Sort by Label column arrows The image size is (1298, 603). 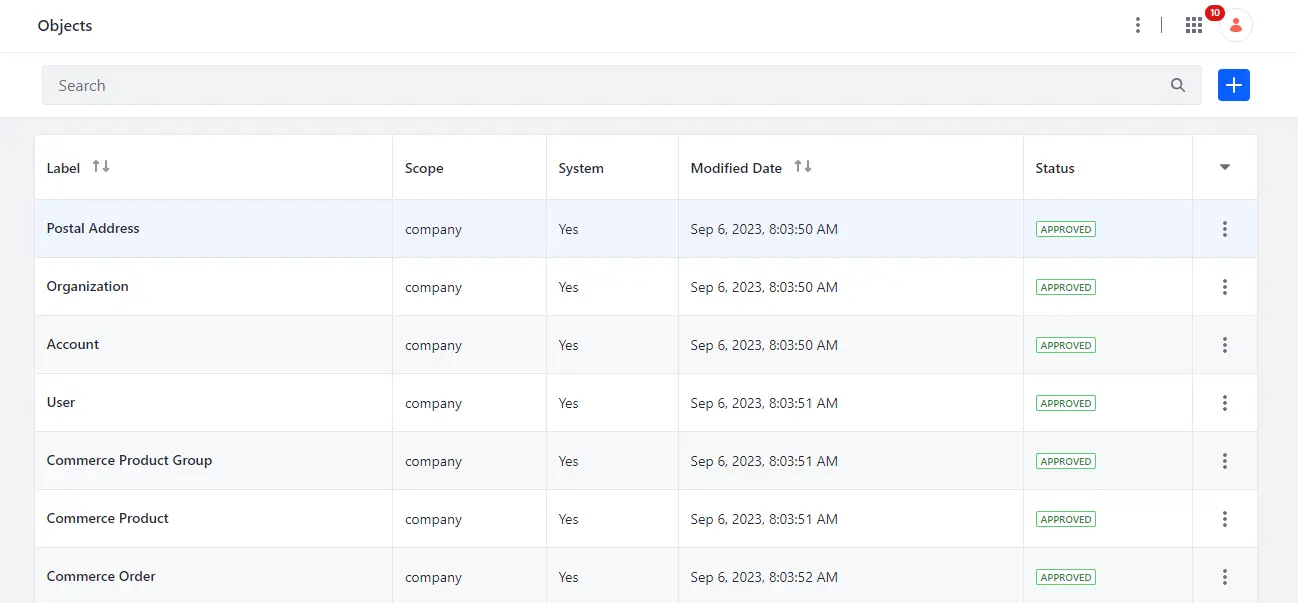[x=101, y=166]
